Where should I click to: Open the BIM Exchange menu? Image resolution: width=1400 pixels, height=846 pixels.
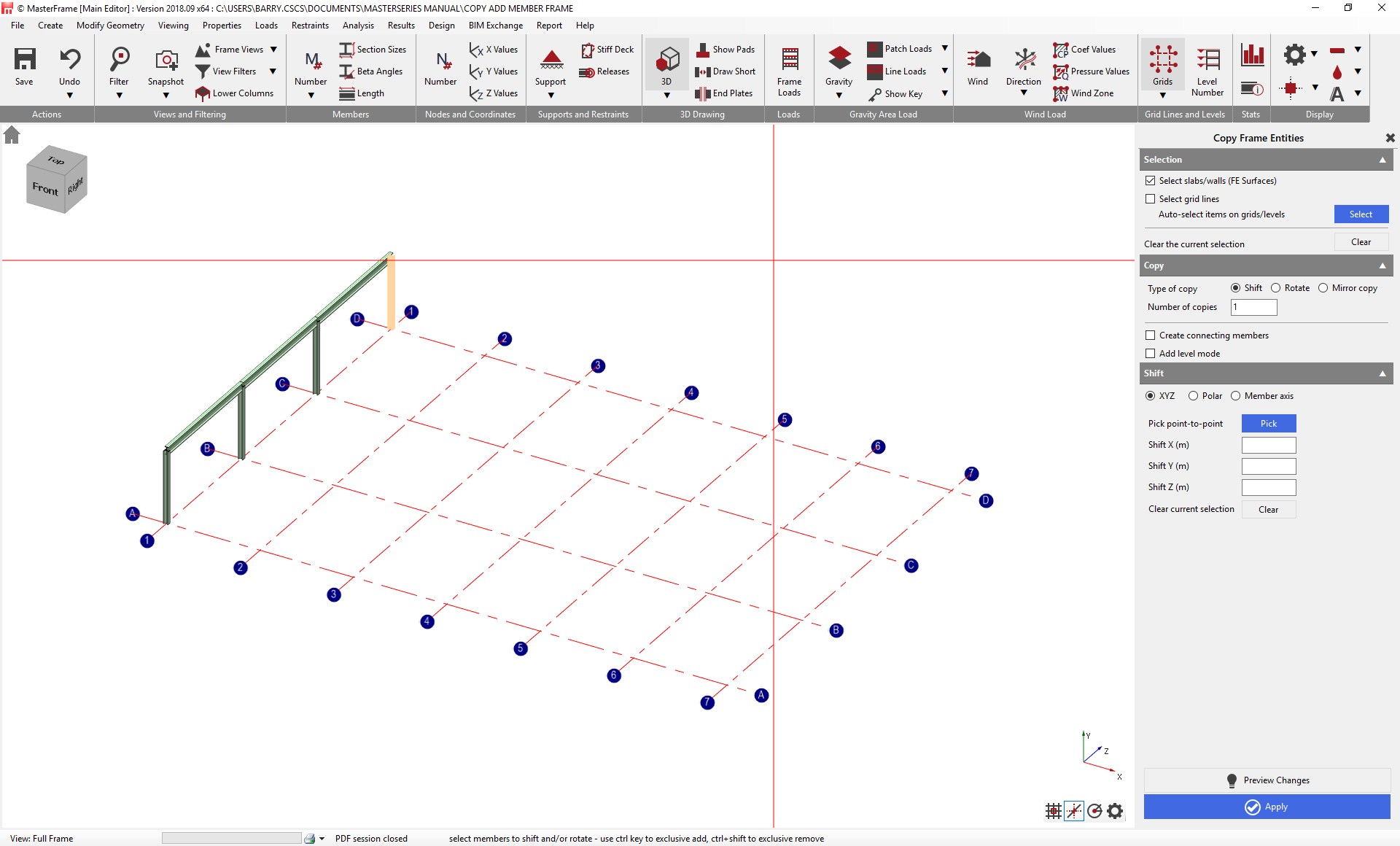(x=495, y=26)
